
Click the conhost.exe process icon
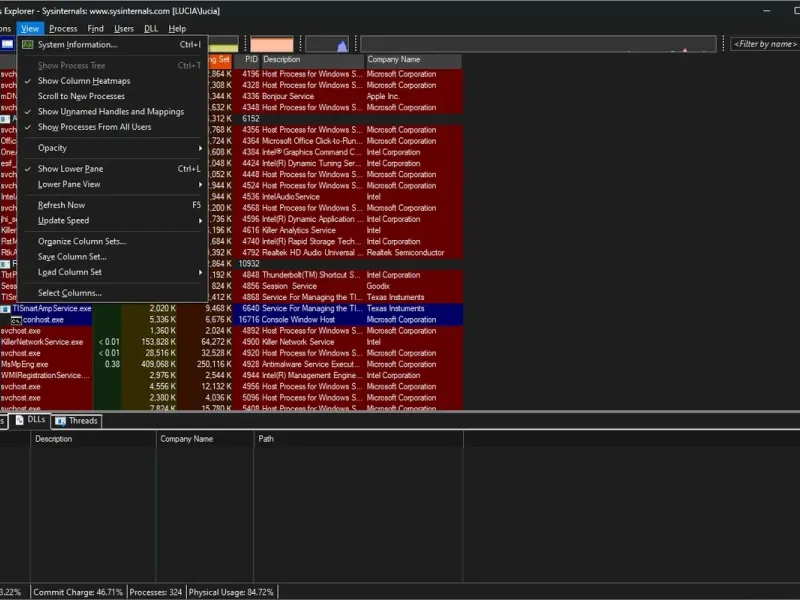[16, 320]
